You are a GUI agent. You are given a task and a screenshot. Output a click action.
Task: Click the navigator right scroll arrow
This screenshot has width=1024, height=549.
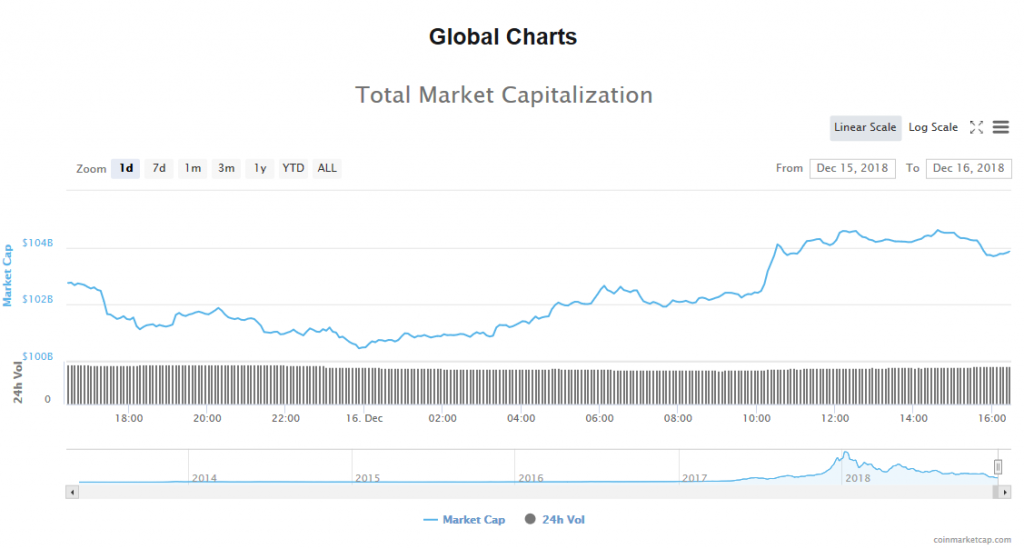(1004, 491)
